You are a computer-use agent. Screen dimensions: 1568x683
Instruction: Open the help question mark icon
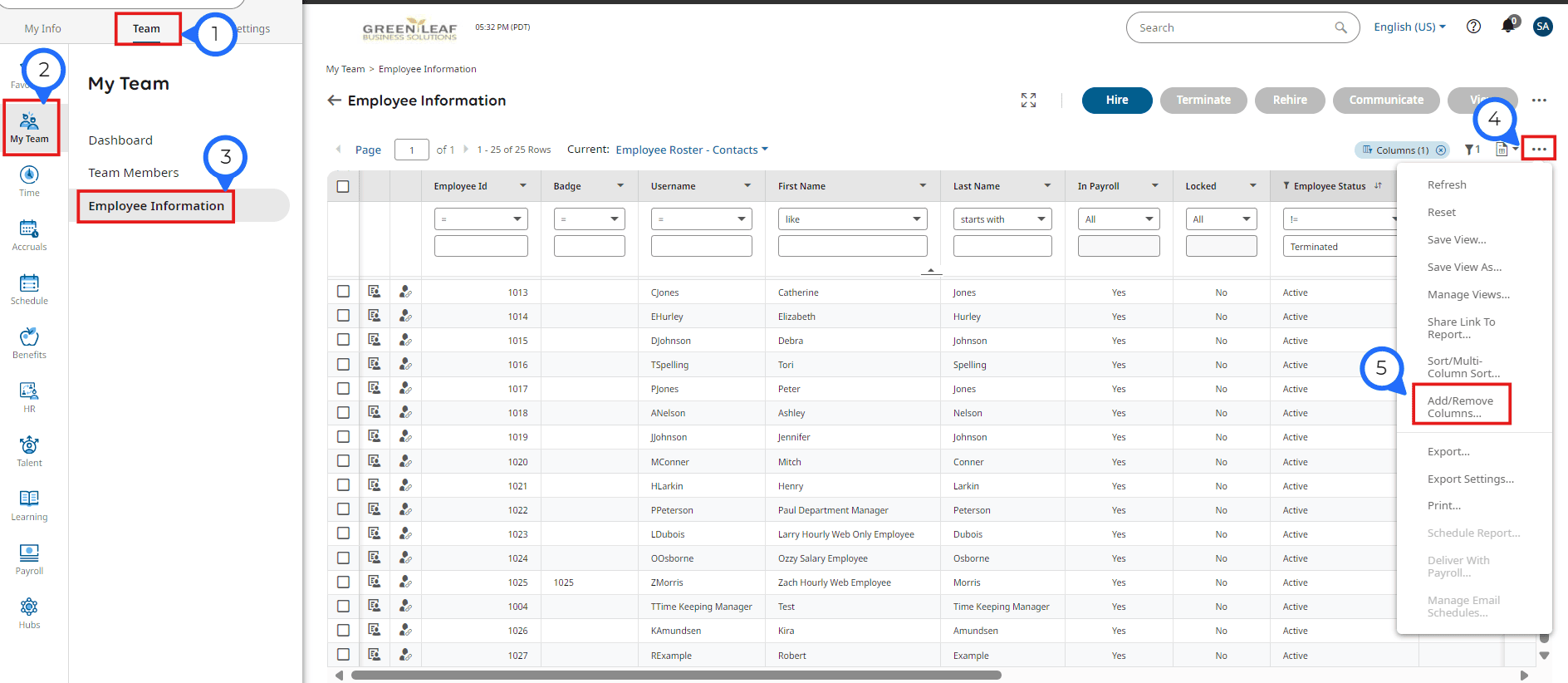coord(1473,27)
